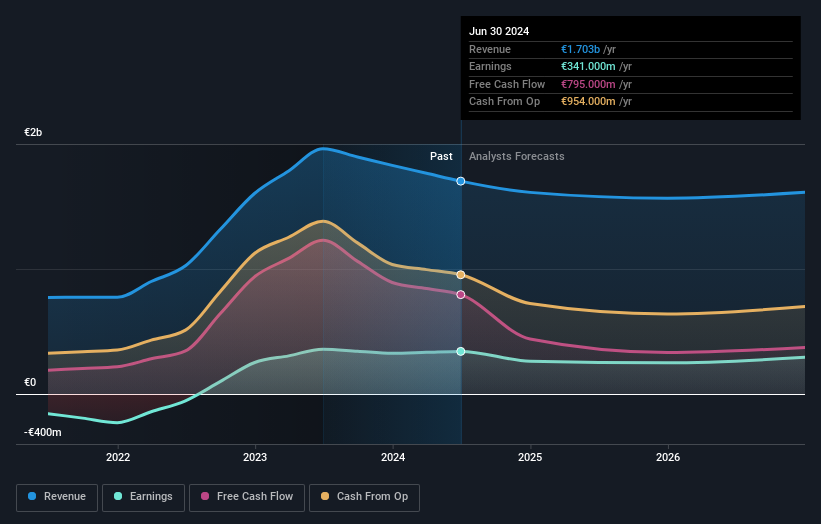This screenshot has width=821, height=524.
Task: Click the blue Revenue data point marker
Action: [461, 181]
